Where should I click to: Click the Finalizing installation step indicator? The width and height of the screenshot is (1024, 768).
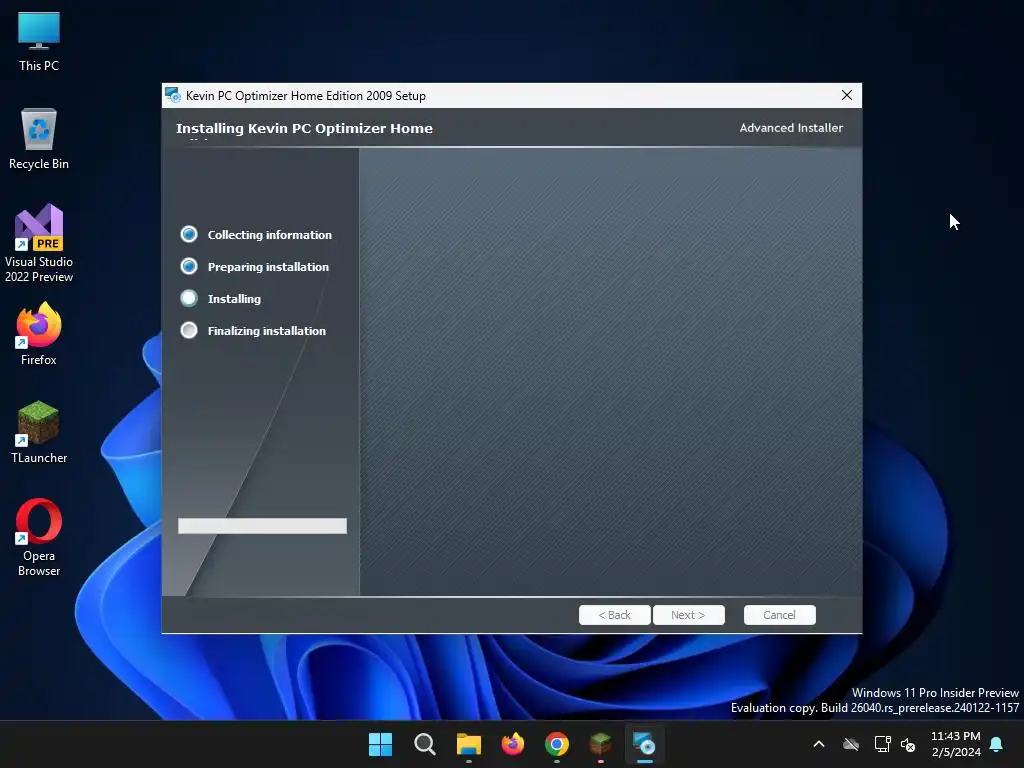(189, 330)
